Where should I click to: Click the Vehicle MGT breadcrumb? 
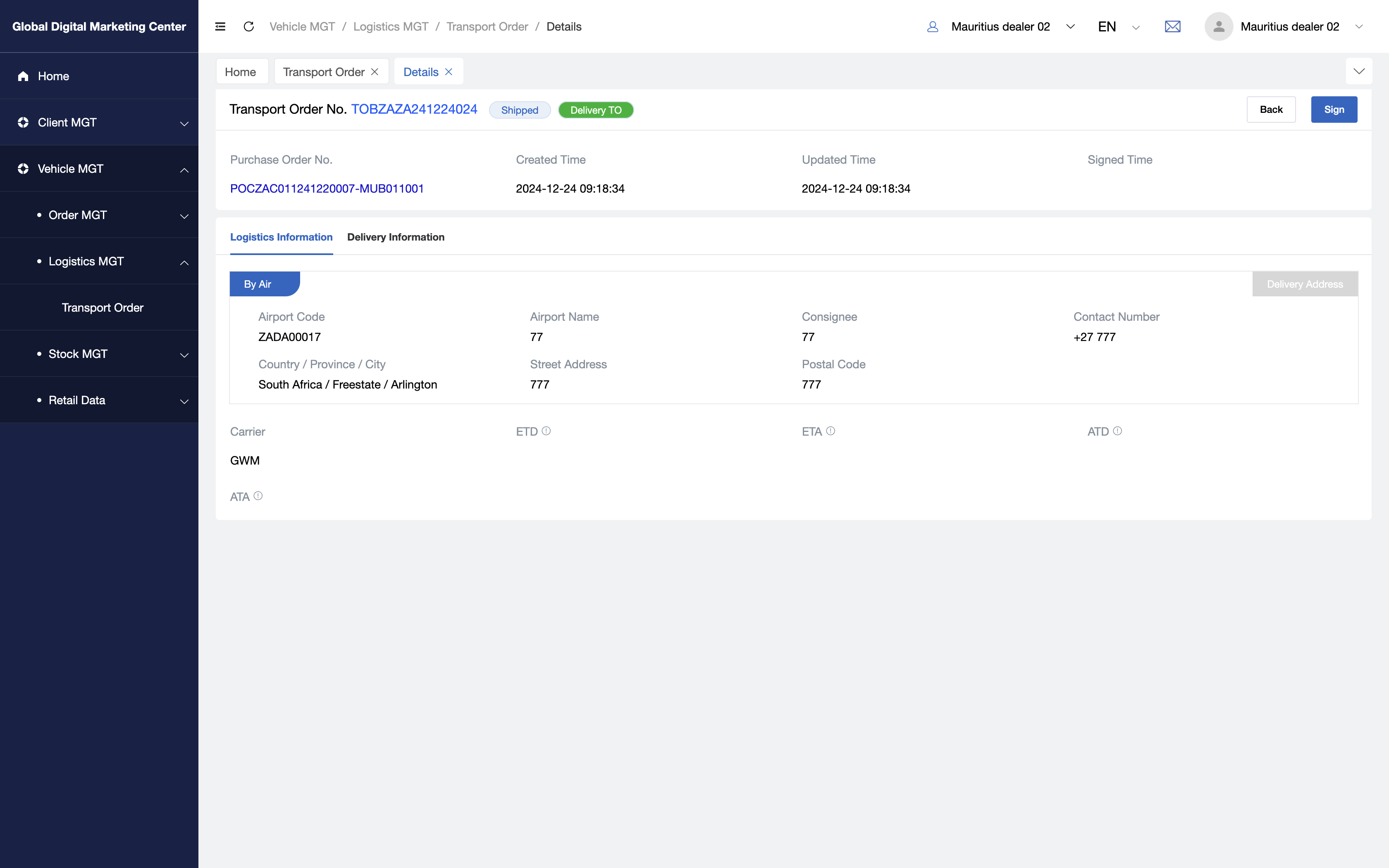(302, 26)
